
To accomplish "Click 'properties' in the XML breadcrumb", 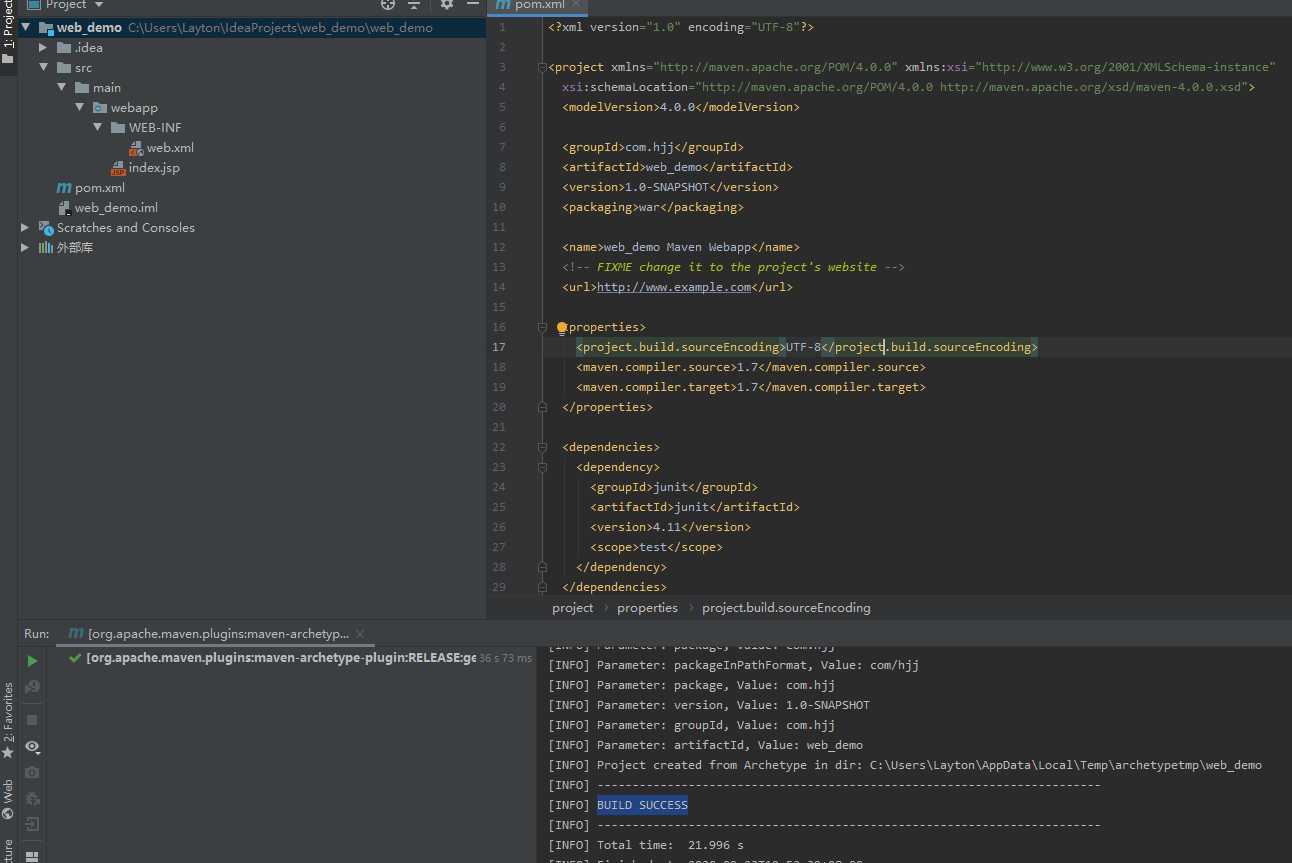I will coord(647,607).
